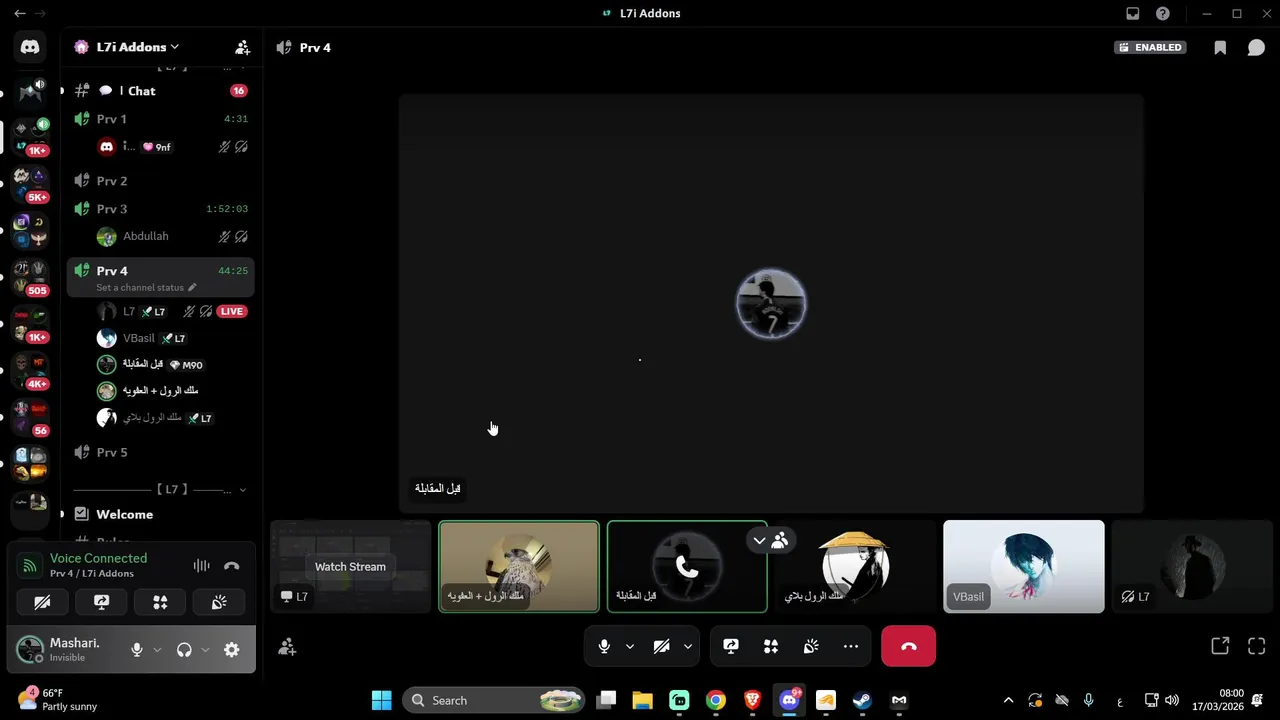Open the weather widget on taskbar
1280x720 pixels.
click(x=58, y=700)
